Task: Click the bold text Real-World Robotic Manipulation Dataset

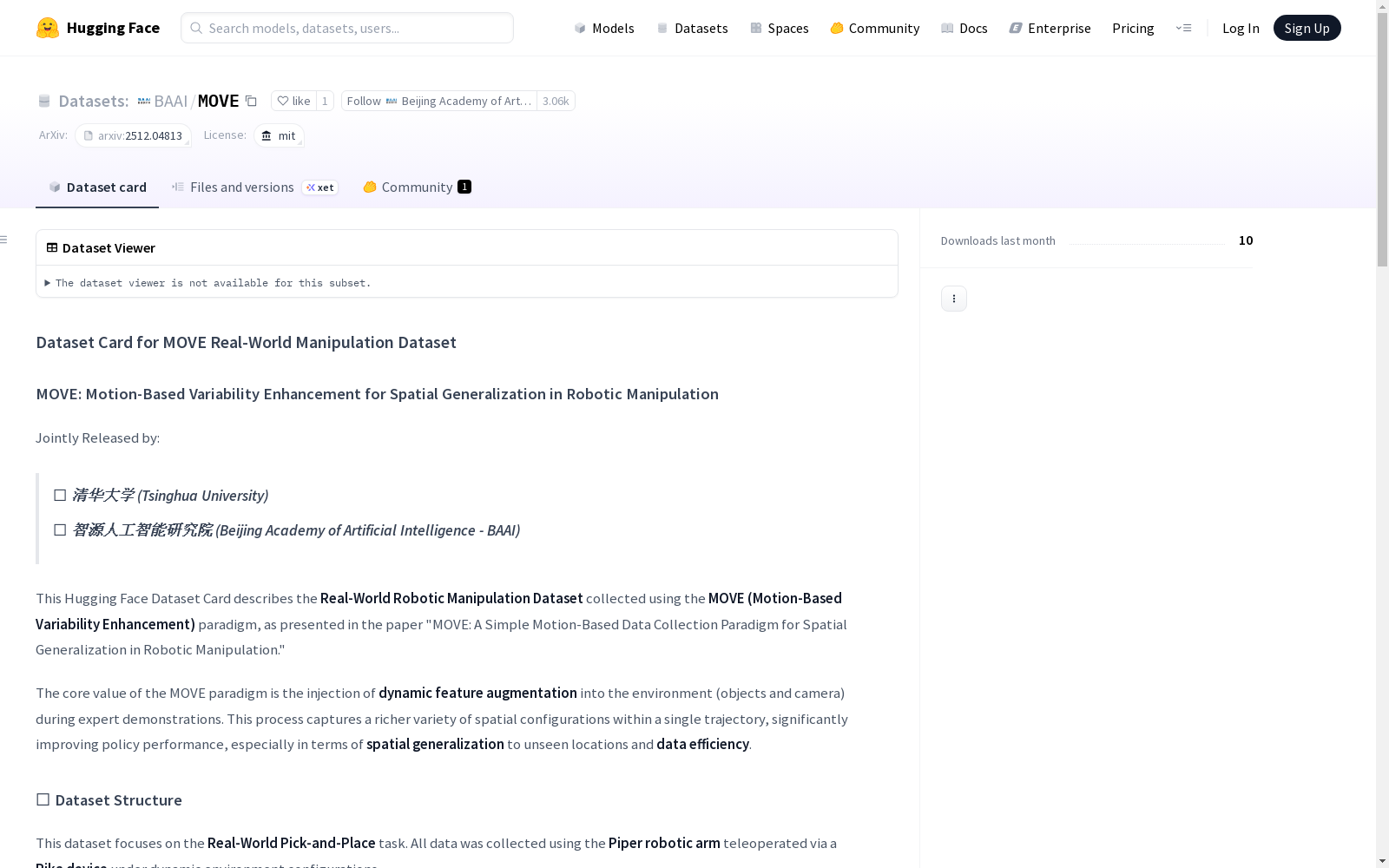Action: [451, 598]
